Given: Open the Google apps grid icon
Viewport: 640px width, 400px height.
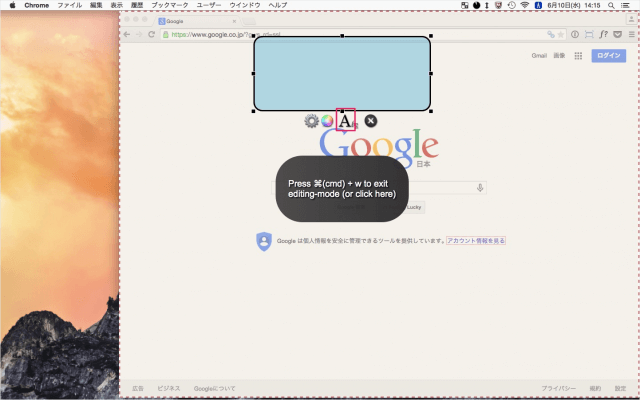Looking at the screenshot, I should click(578, 57).
